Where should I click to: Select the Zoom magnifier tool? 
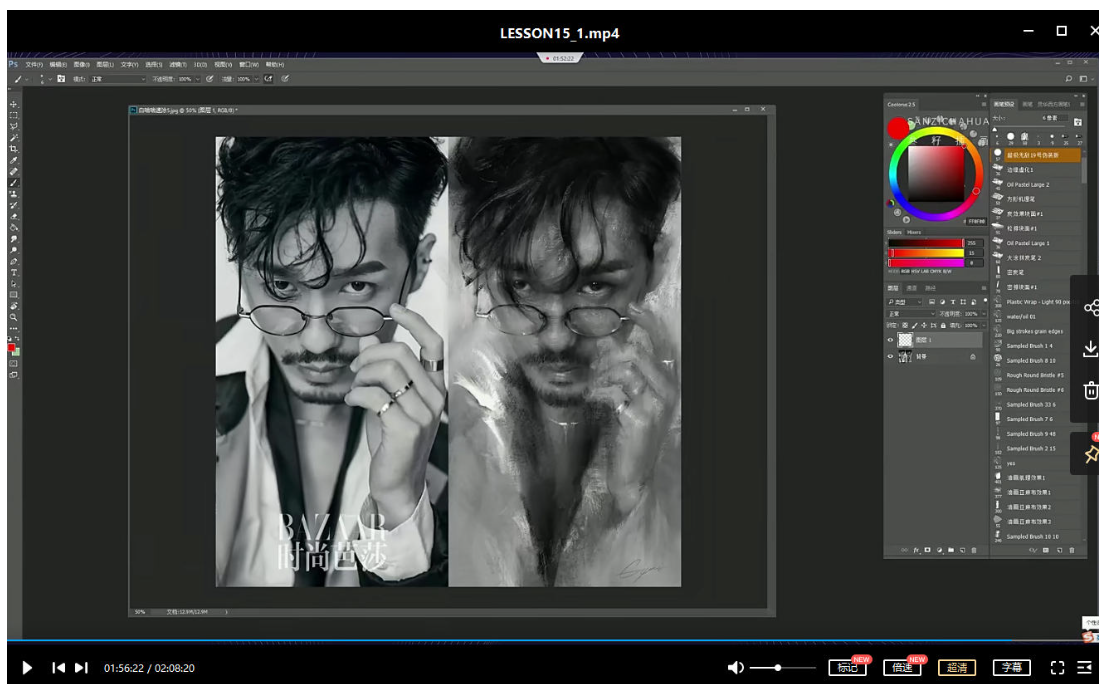coord(13,317)
